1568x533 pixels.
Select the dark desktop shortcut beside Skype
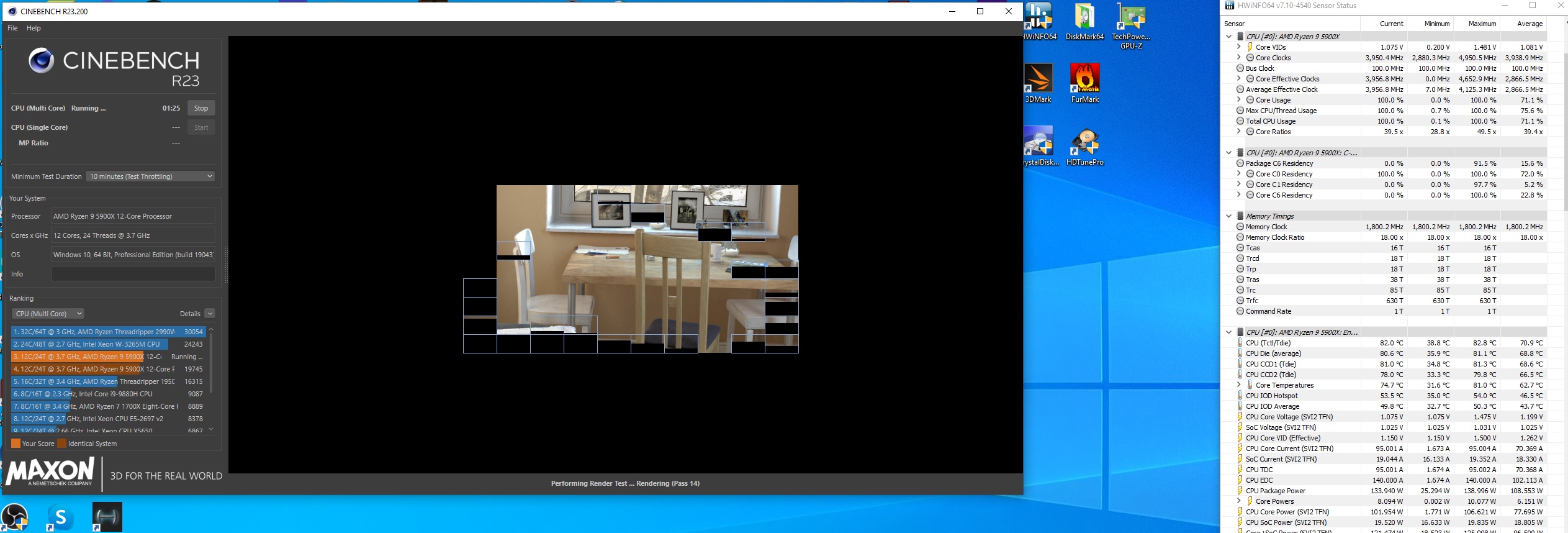coord(107,517)
